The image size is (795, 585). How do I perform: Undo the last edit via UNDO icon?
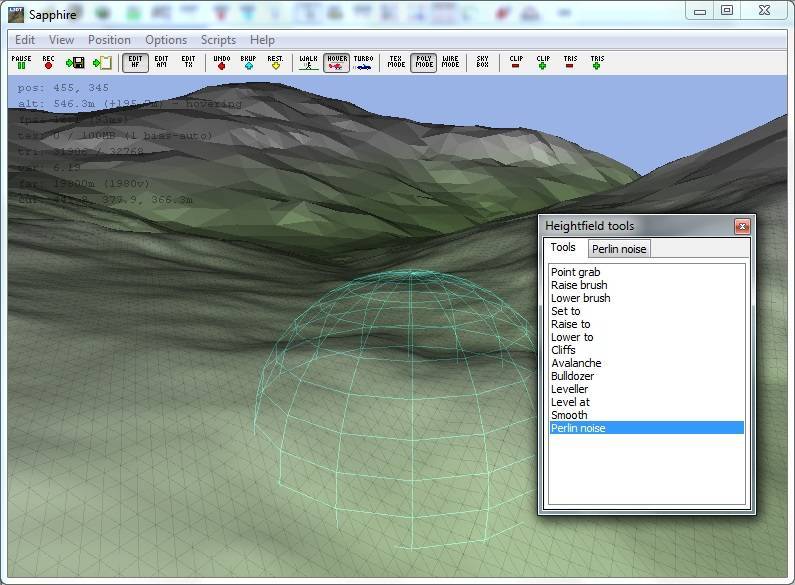point(221,63)
